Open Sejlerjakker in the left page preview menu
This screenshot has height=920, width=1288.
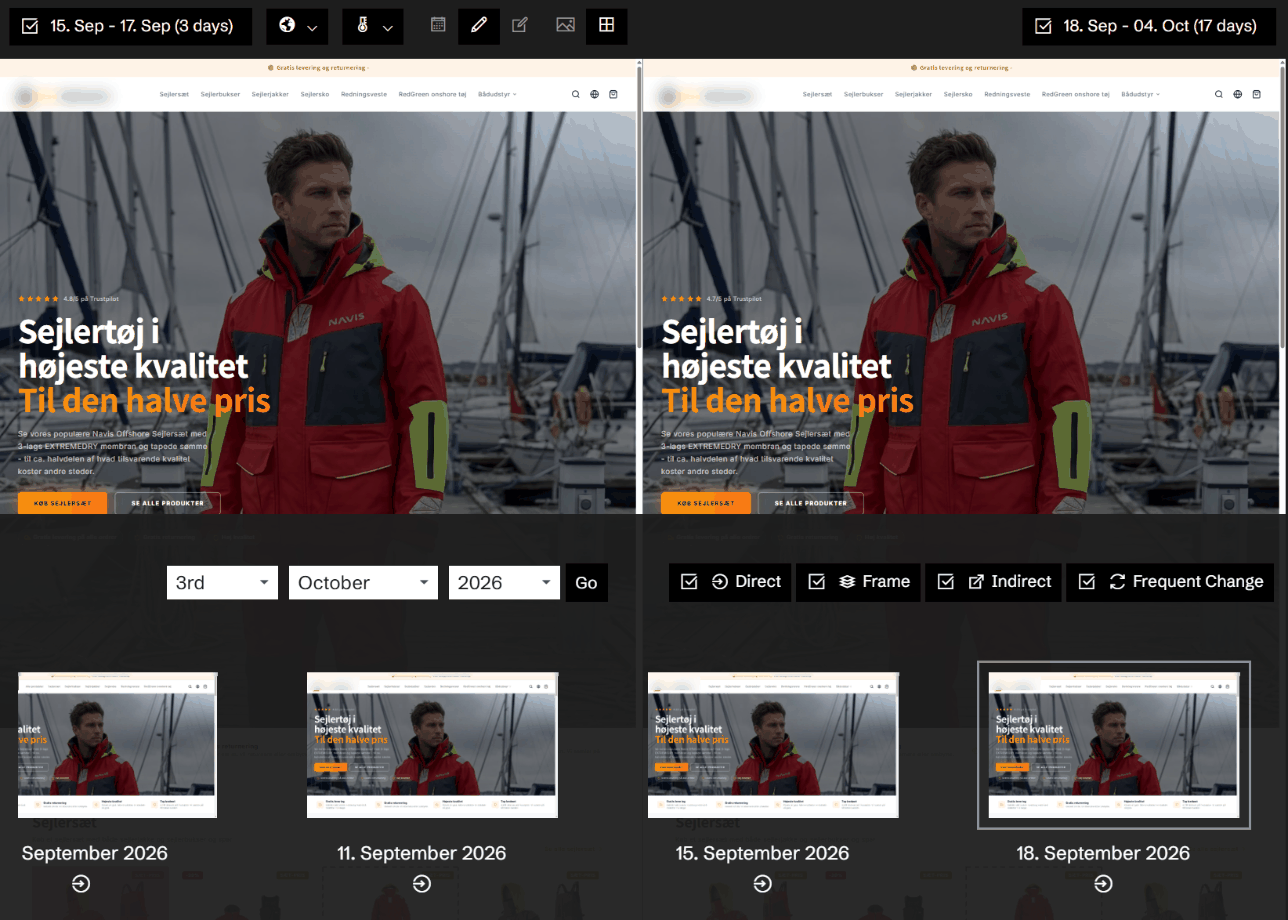270,94
